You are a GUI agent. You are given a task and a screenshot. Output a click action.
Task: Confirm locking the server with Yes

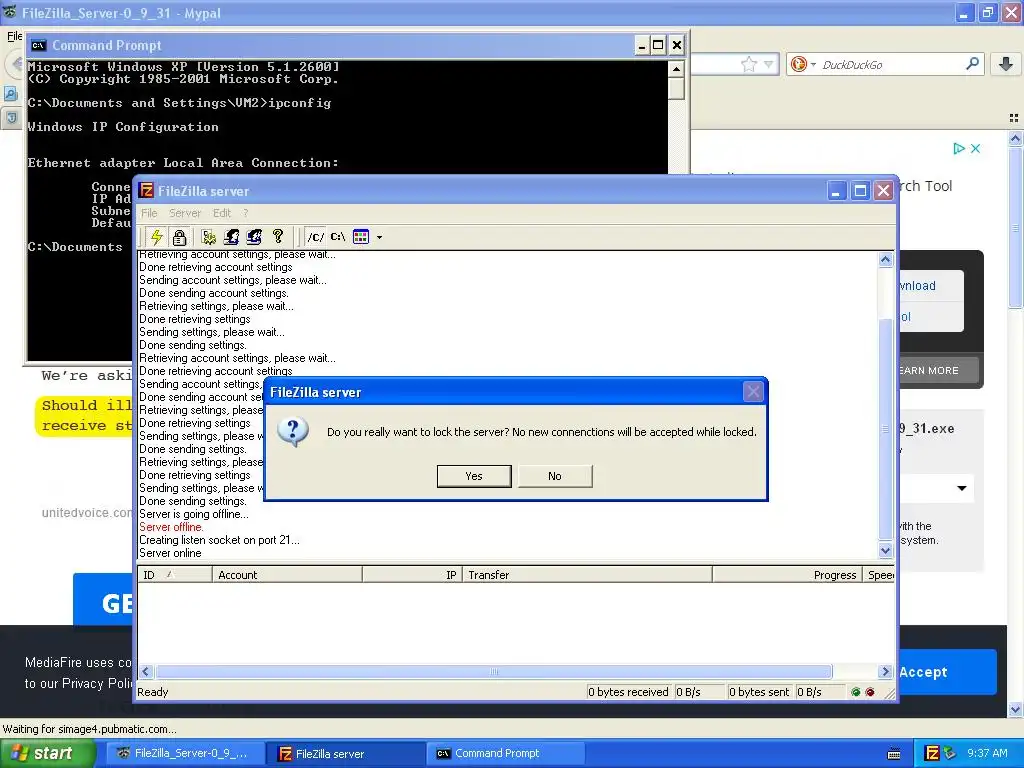click(x=474, y=476)
